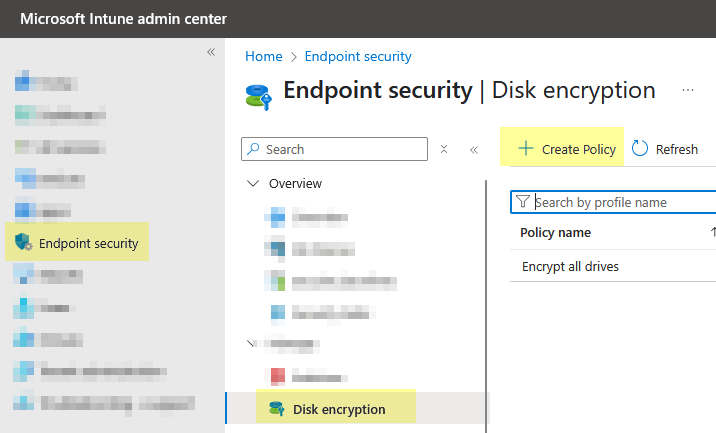Collapse the Overview section chevron
Image resolution: width=716 pixels, height=433 pixels.
tap(253, 183)
